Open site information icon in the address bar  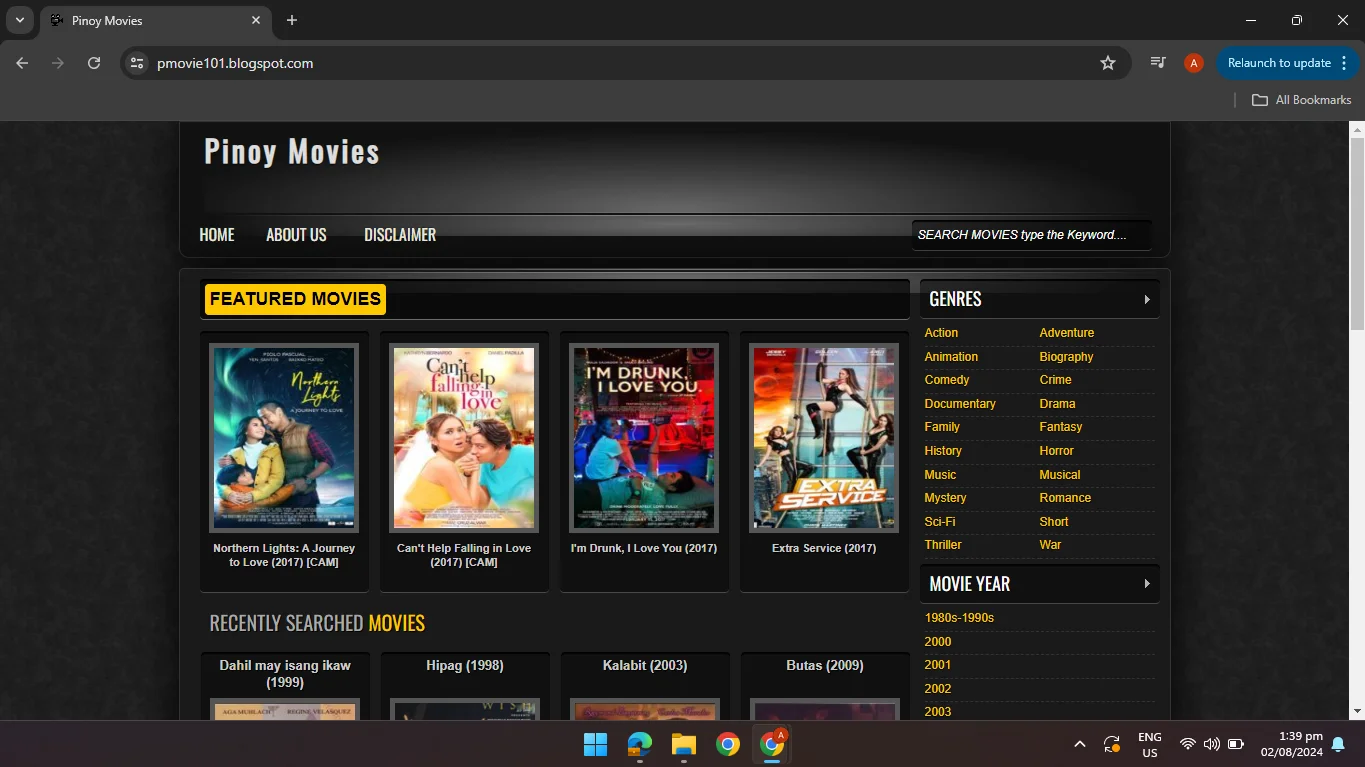[x=137, y=63]
